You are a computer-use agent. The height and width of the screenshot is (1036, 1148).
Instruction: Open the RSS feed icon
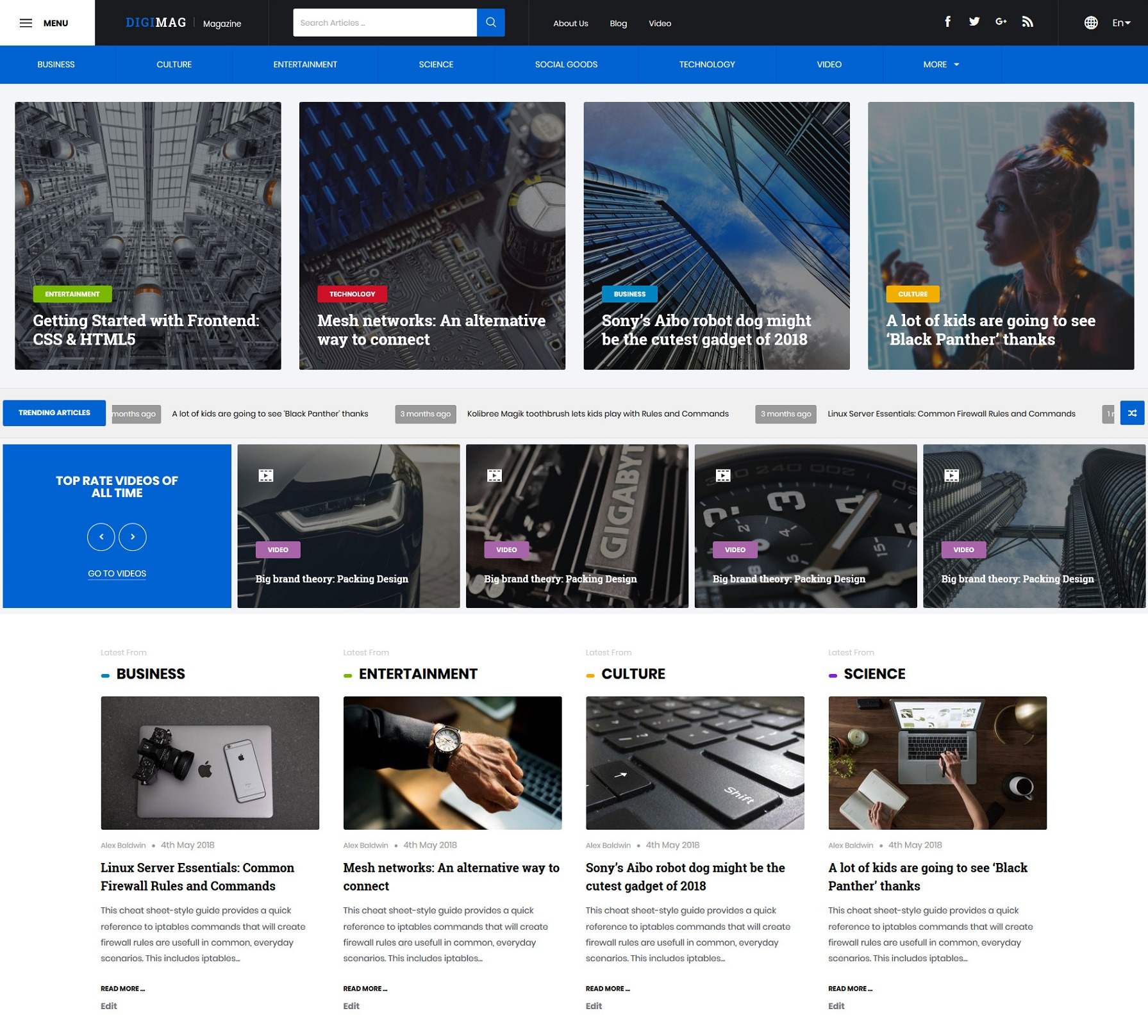click(x=1027, y=22)
